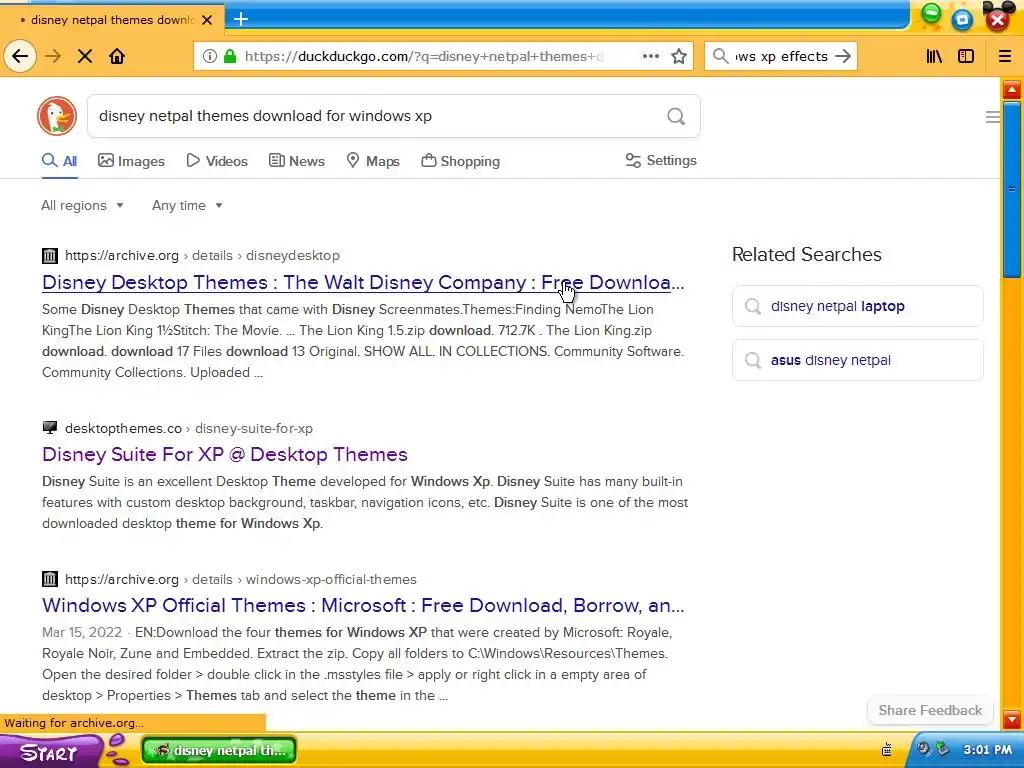Open Disney Desktop Themes archive.org result

(x=363, y=282)
